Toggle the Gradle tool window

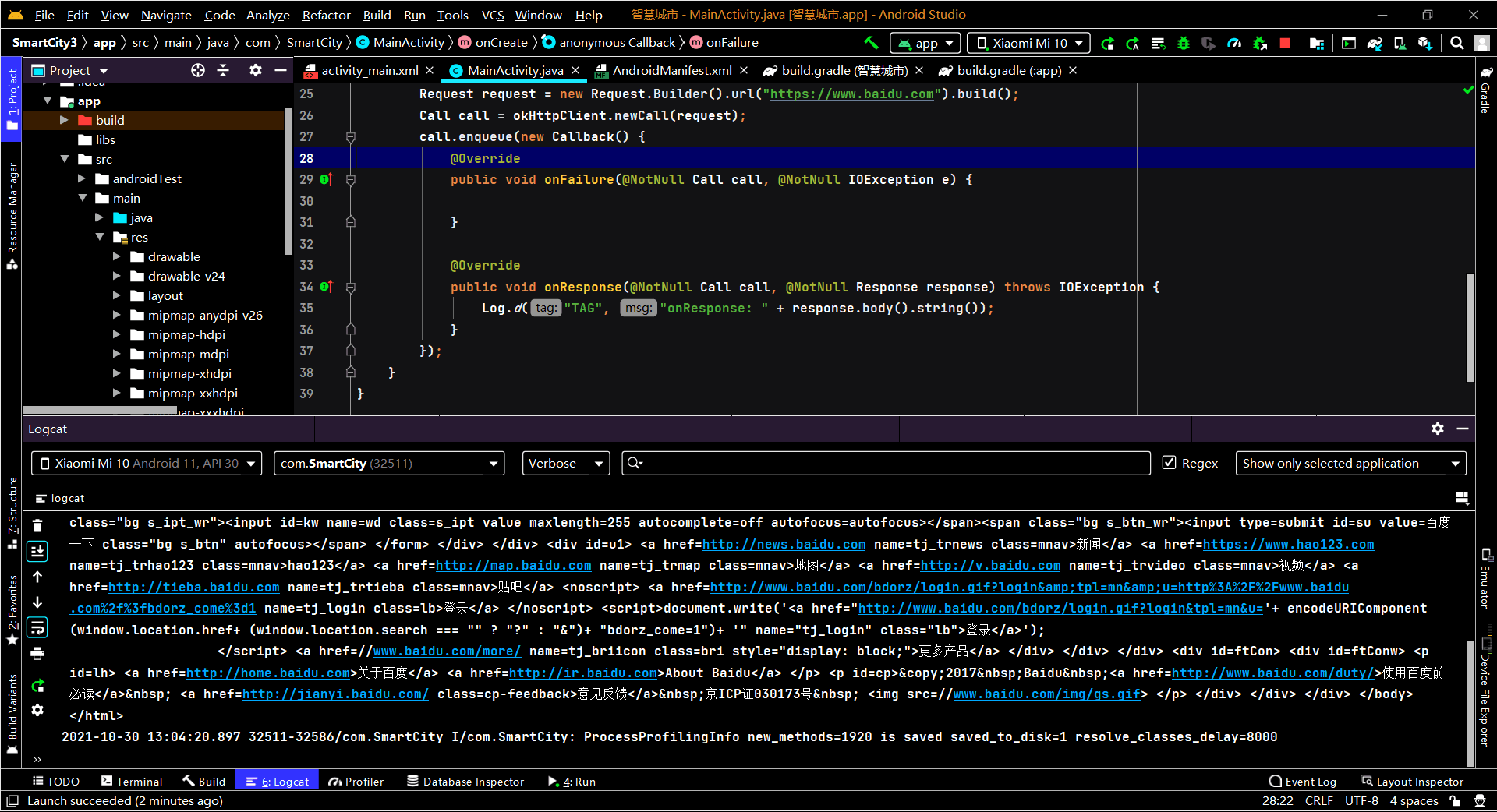[1486, 90]
